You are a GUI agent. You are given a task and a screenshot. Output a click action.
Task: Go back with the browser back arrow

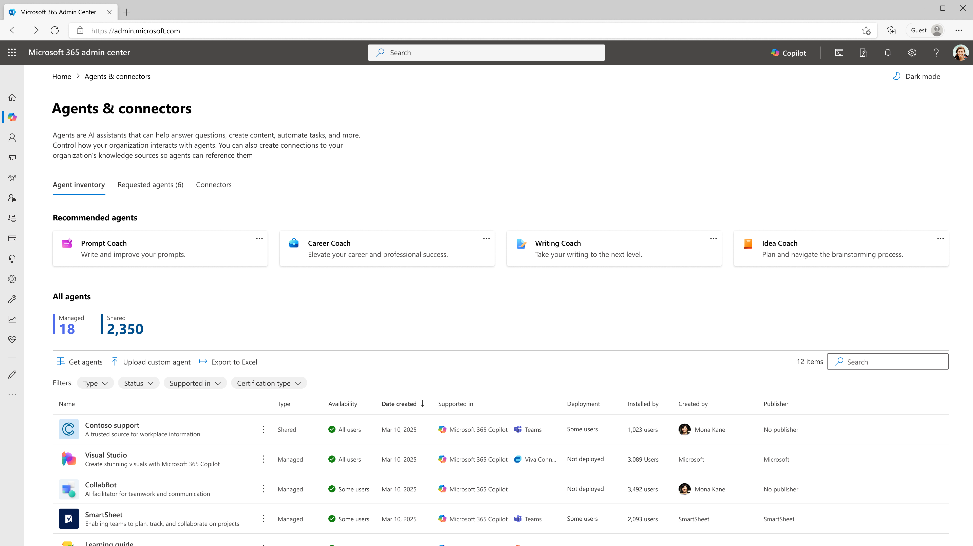tap(12, 30)
